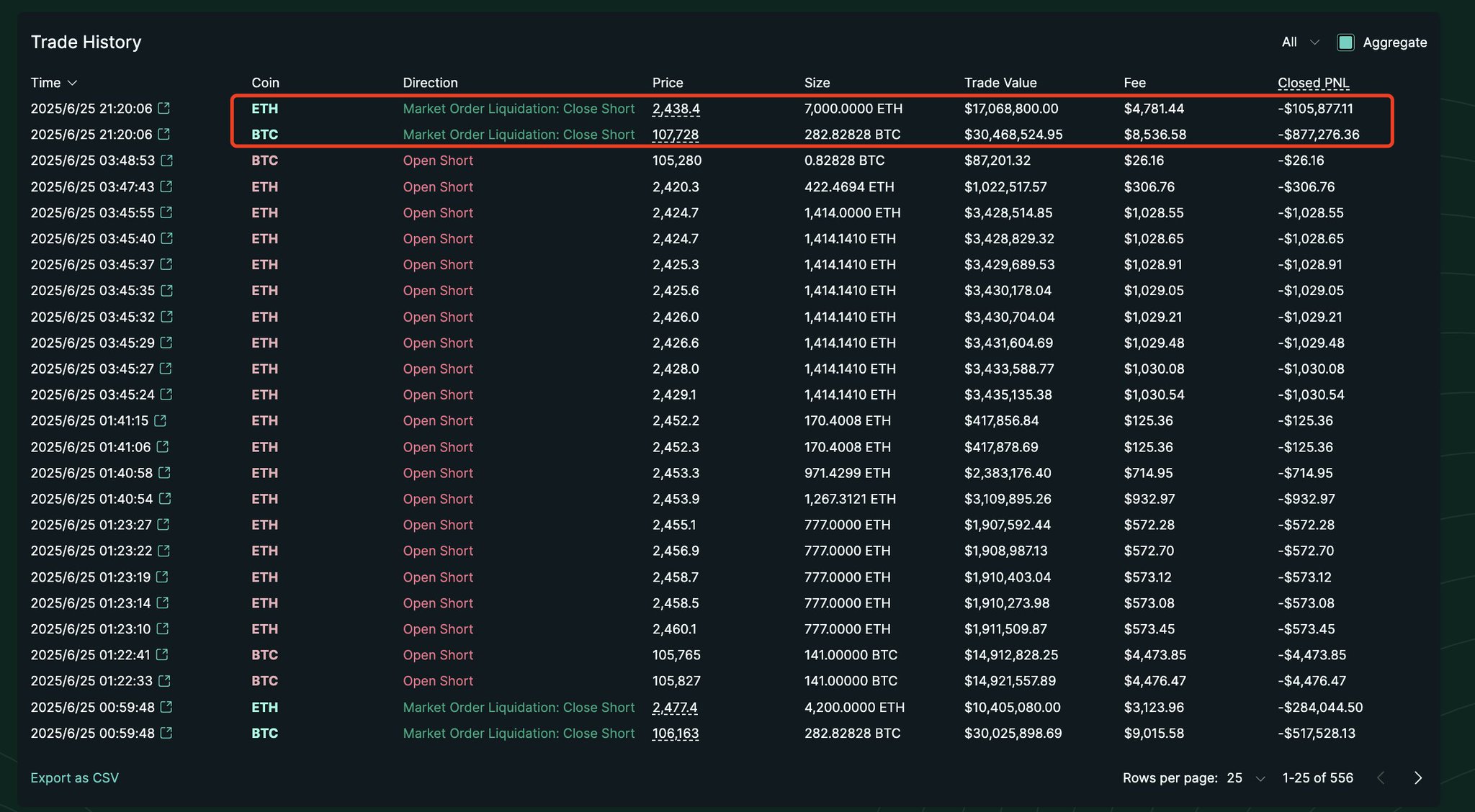This screenshot has width=1475, height=812.
Task: Click the Trade Value column header
Action: [x=1000, y=83]
